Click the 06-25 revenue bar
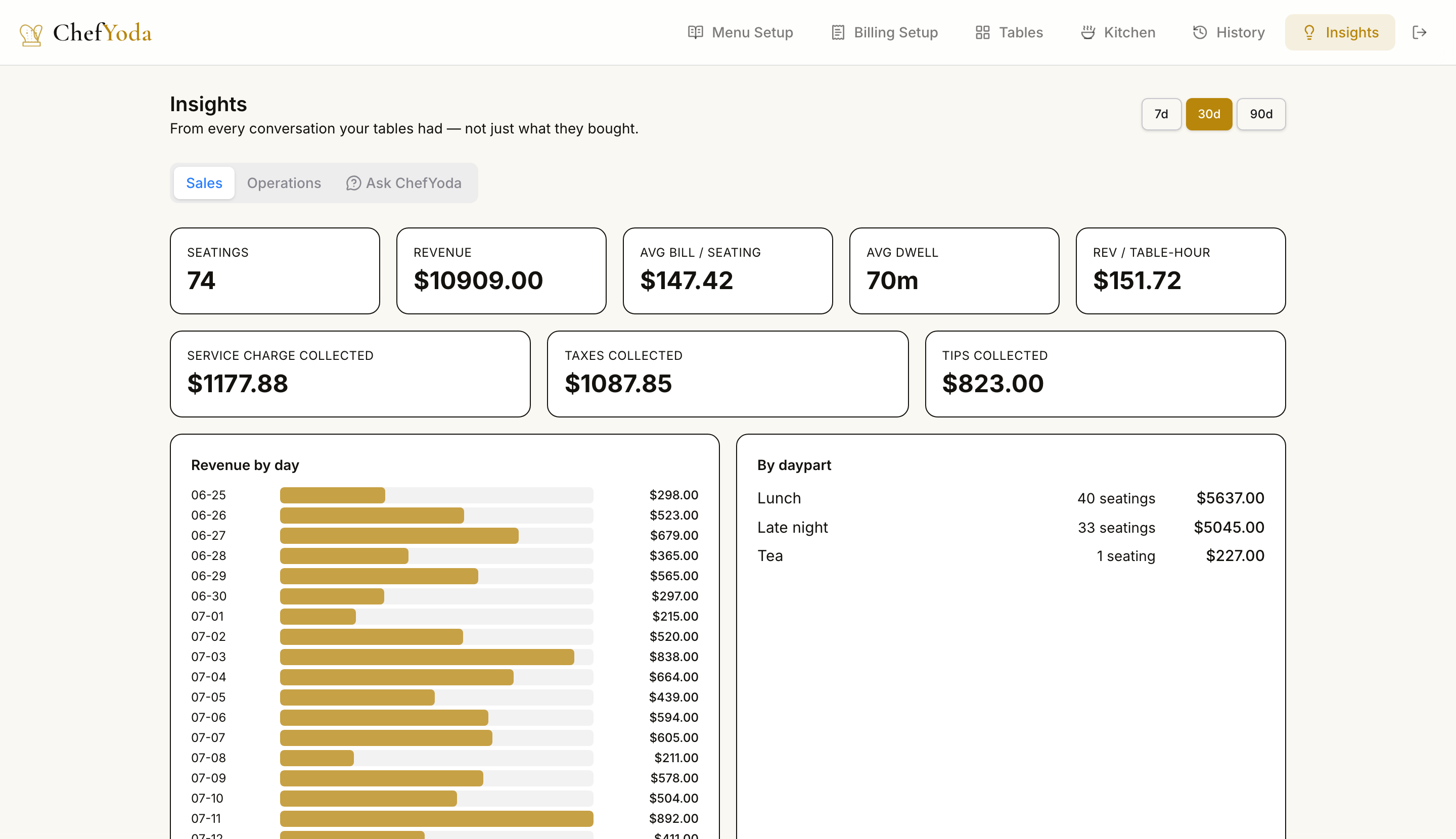This screenshot has width=1456, height=839. [x=333, y=495]
